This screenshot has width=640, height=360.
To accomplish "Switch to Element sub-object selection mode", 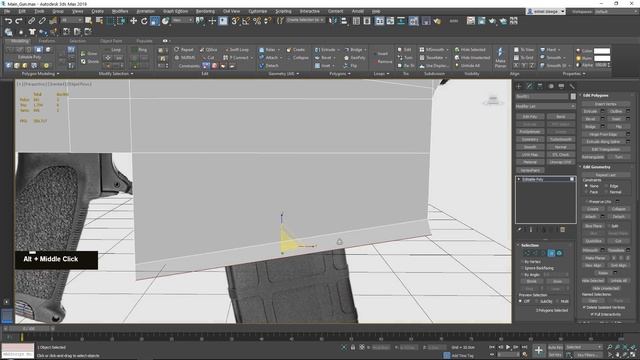I will click(x=559, y=253).
